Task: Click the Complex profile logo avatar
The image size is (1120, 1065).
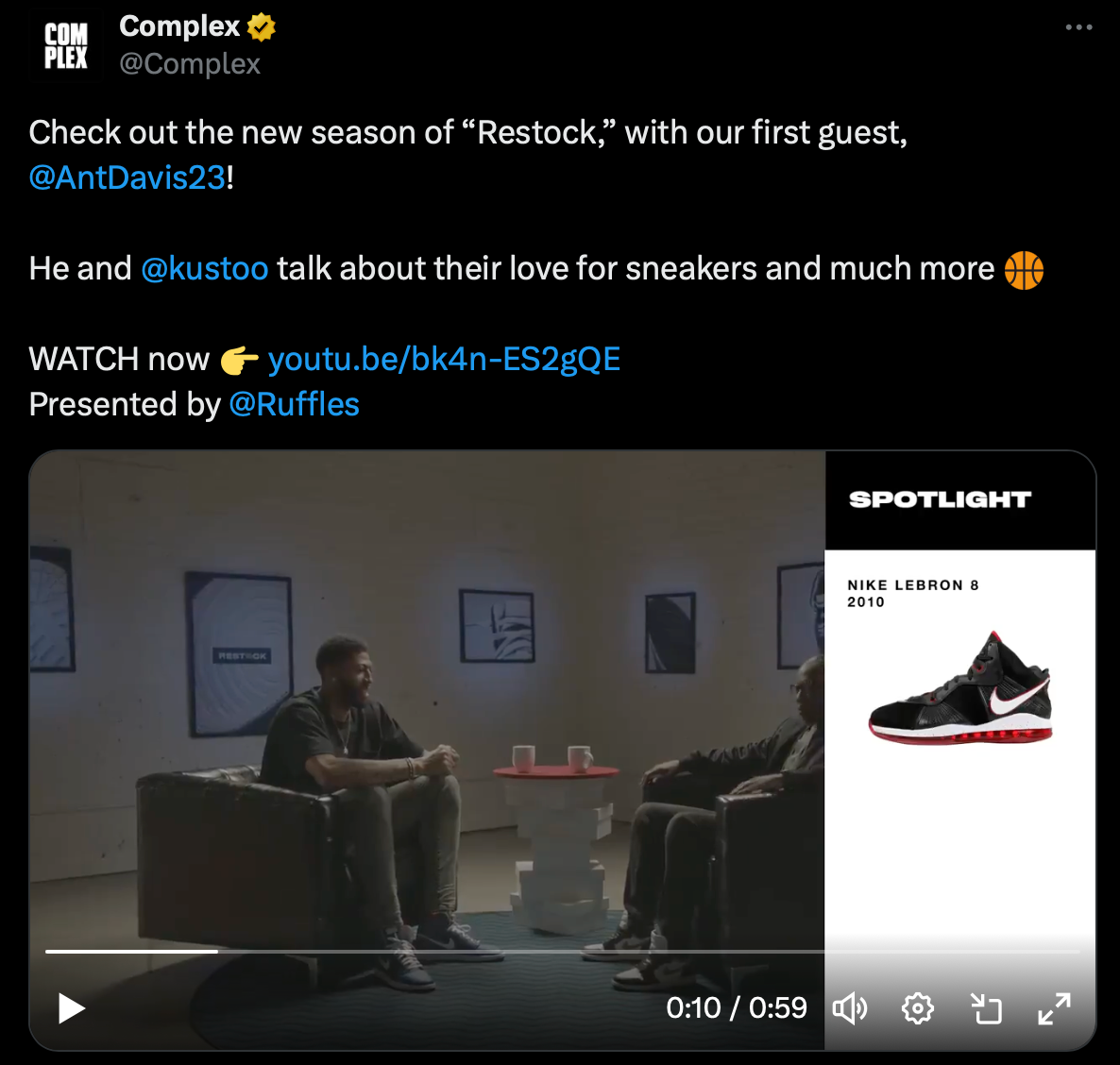Action: pos(66,45)
